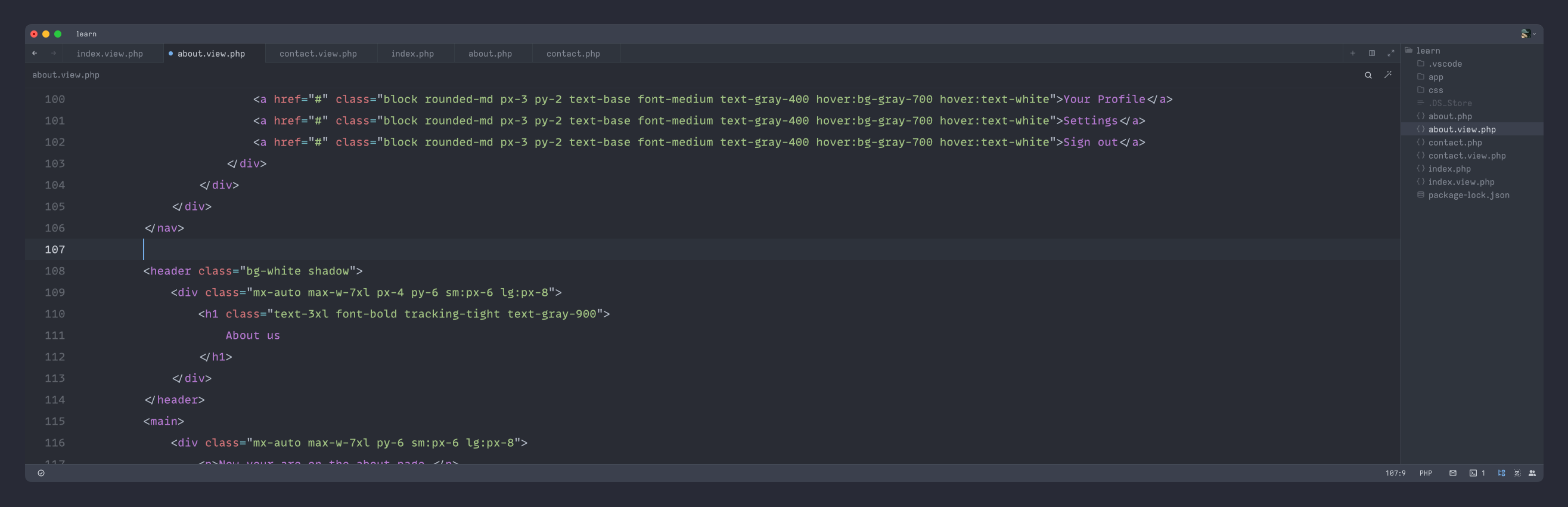1568x507 pixels.
Task: Open the feedback mail icon in status bar
Action: click(x=1452, y=473)
